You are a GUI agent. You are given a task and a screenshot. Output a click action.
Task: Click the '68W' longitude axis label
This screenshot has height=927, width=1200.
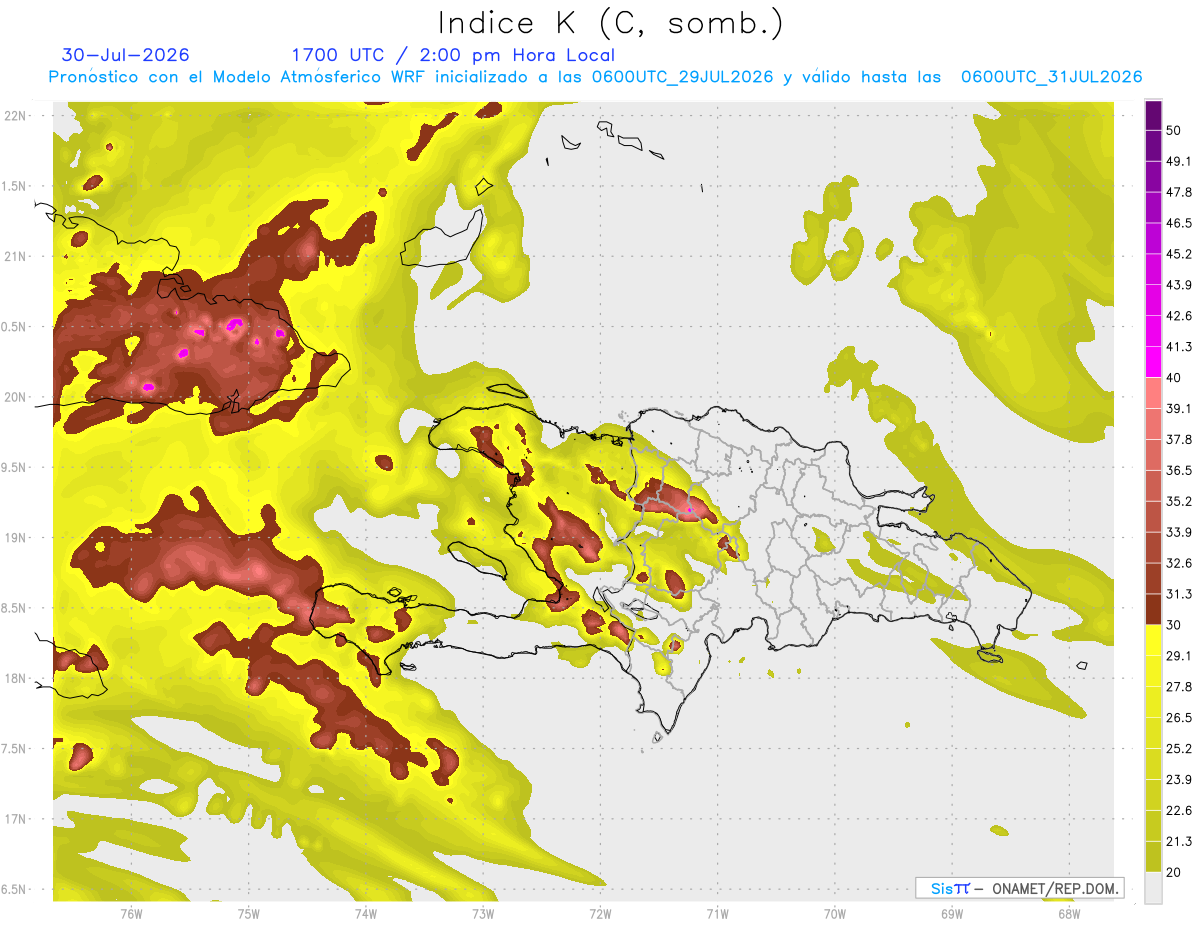pyautogui.click(x=1068, y=914)
